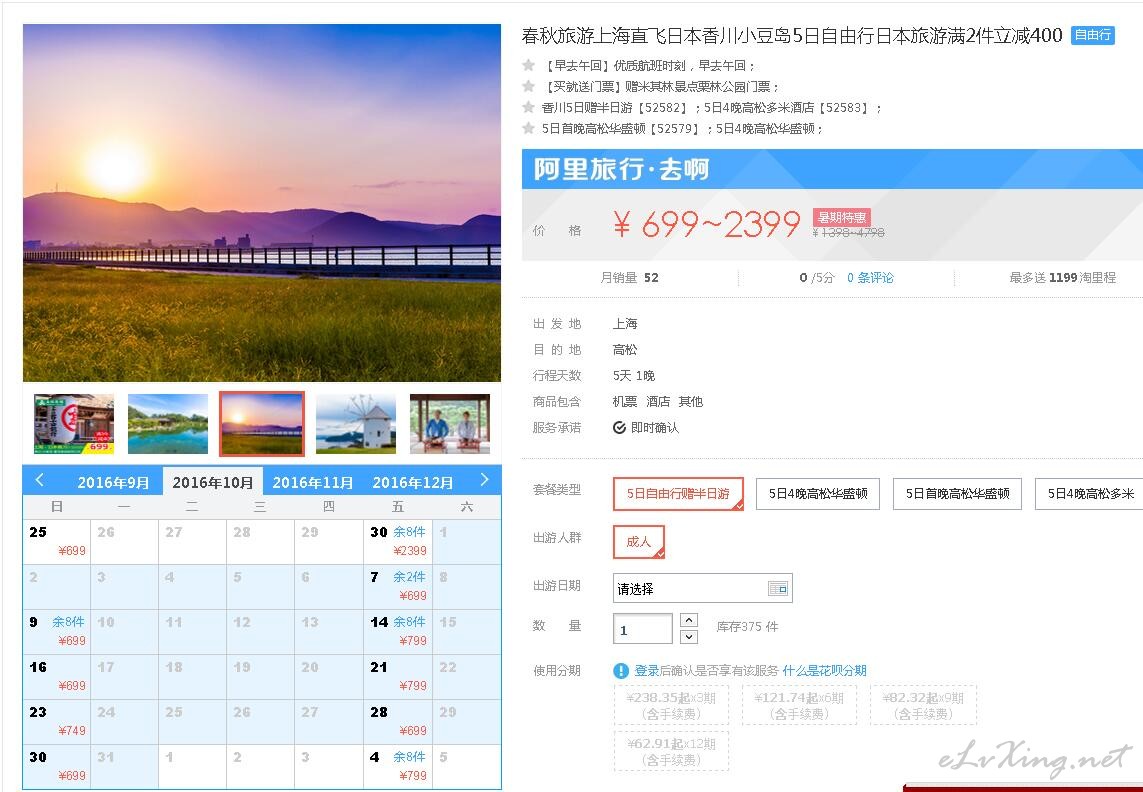Switch calendar to 2016年9月 tab
Viewport: 1143px width, 792px height.
coord(114,482)
